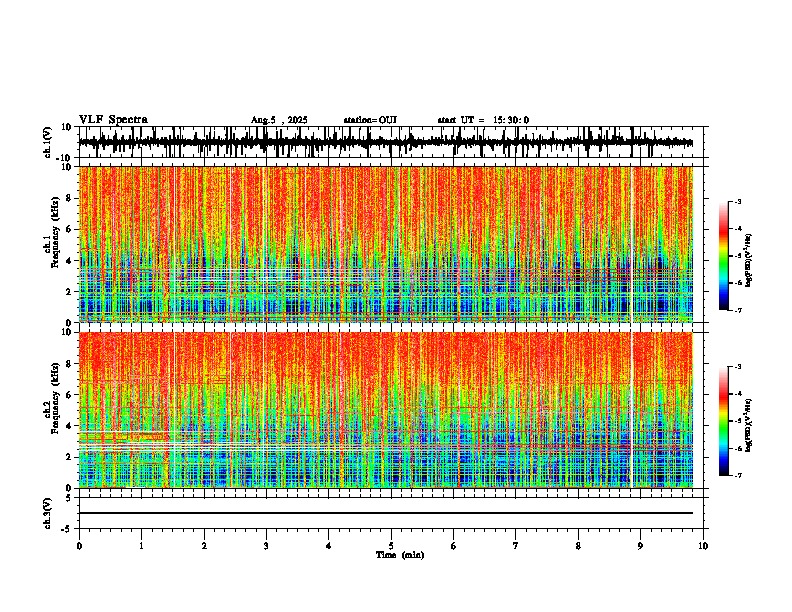Image resolution: width=792 pixels, height=612 pixels.
Task: Click the "8" kHz tick on ch.1 frequency axis
Action: point(69,198)
